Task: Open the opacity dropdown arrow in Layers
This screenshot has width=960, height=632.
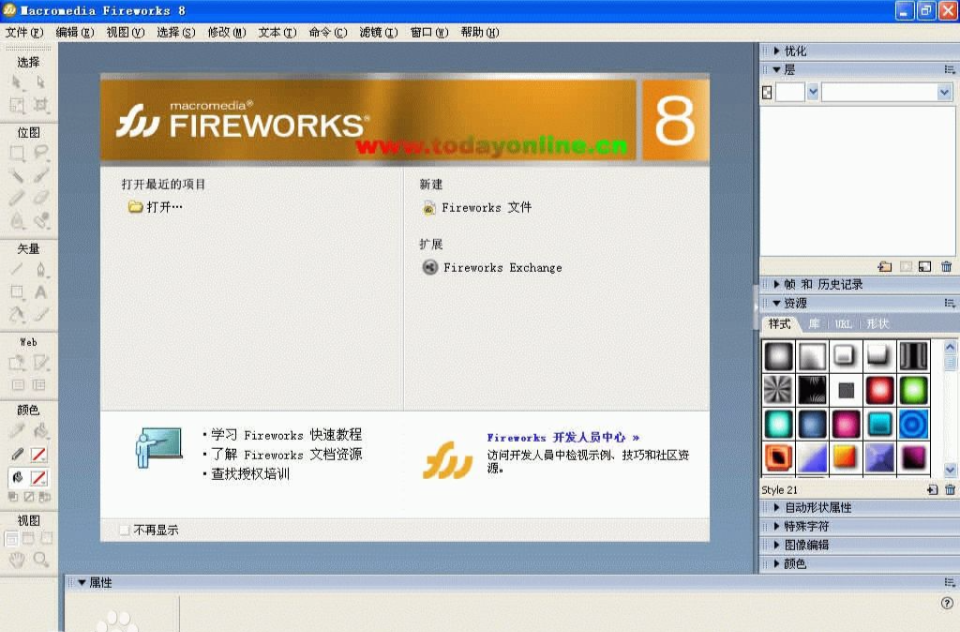Action: point(812,92)
